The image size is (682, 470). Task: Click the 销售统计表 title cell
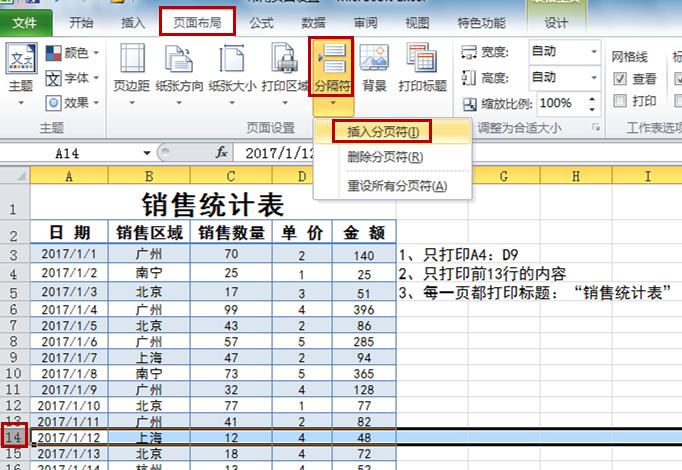click(213, 203)
